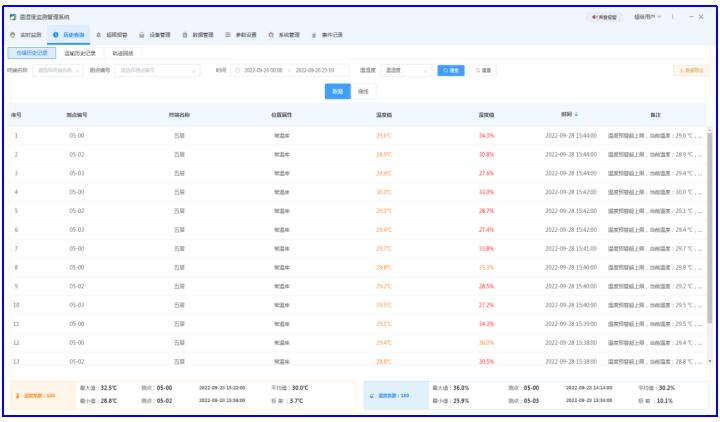
Task: Expand the 温湿度 type dropdown
Action: tap(406, 71)
